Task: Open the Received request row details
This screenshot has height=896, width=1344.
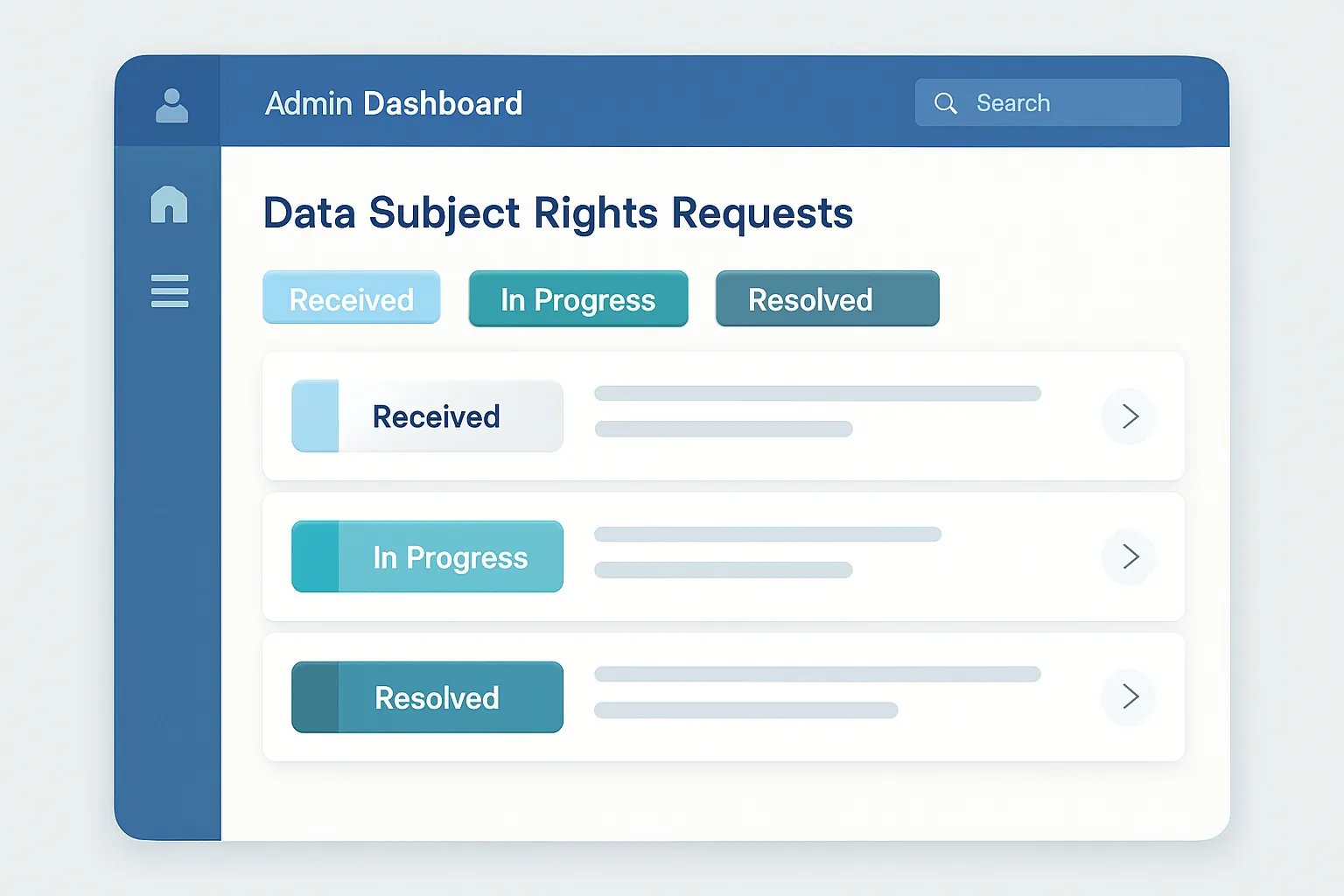Action: pyautogui.click(x=724, y=416)
